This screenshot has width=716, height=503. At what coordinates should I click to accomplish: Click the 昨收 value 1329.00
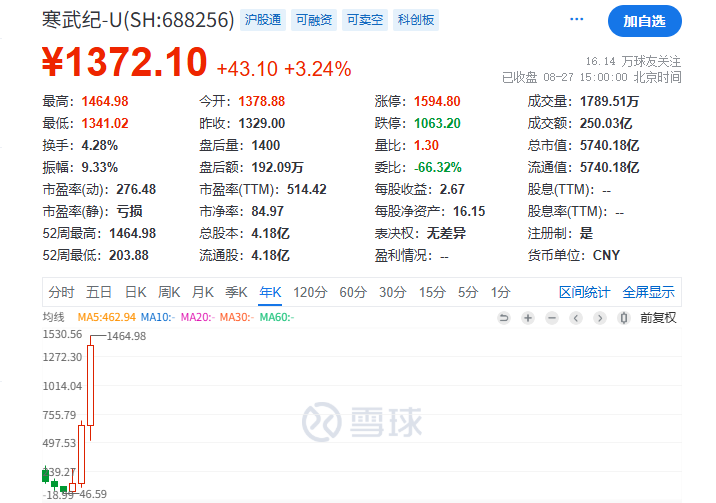pyautogui.click(x=262, y=123)
